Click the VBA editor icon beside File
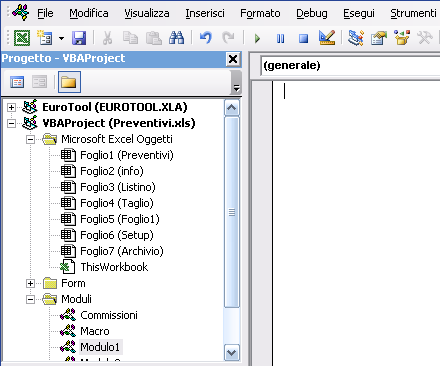This screenshot has width=440, height=366. (x=21, y=13)
